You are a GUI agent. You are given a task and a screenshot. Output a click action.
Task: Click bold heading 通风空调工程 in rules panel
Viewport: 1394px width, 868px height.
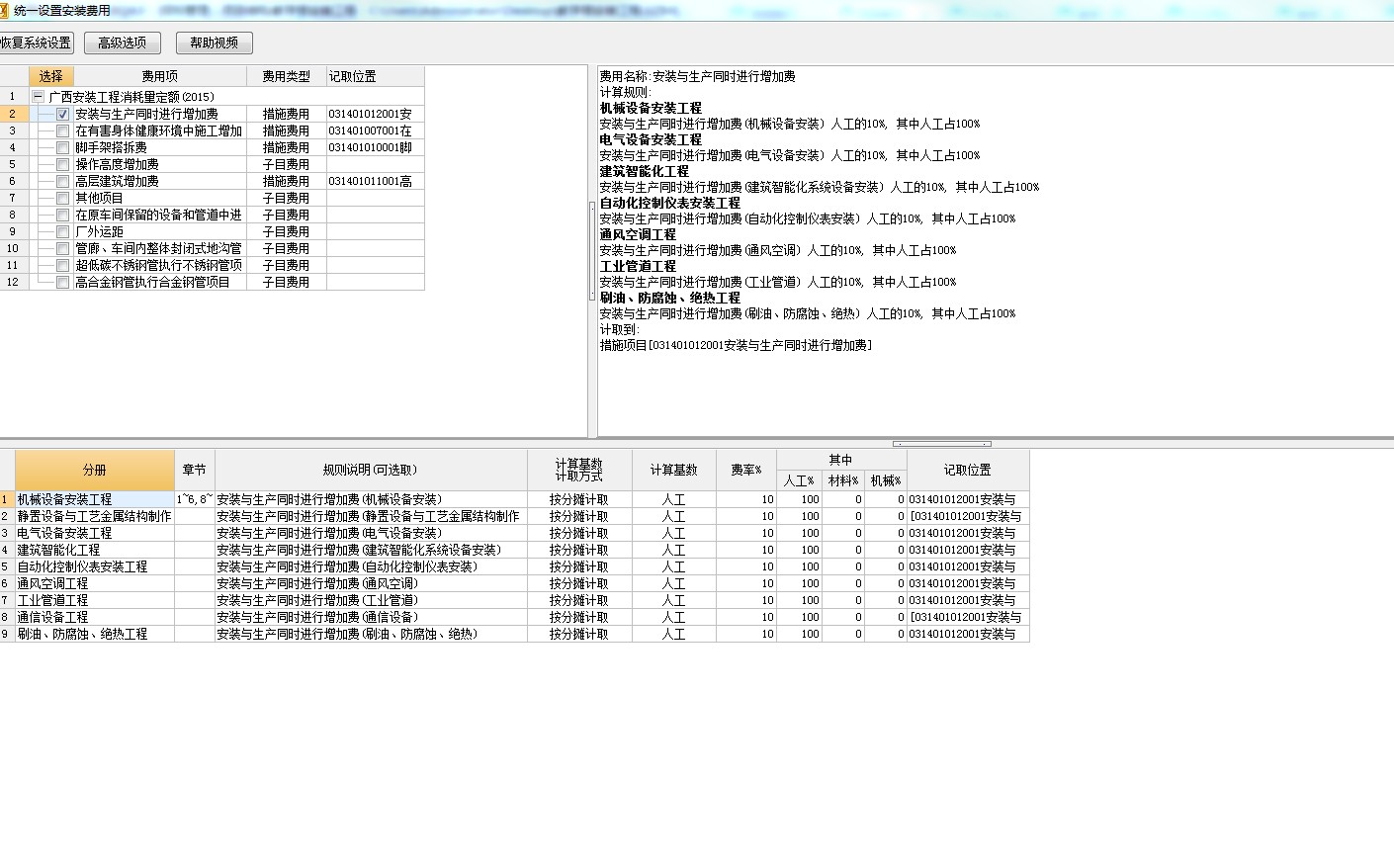(638, 234)
